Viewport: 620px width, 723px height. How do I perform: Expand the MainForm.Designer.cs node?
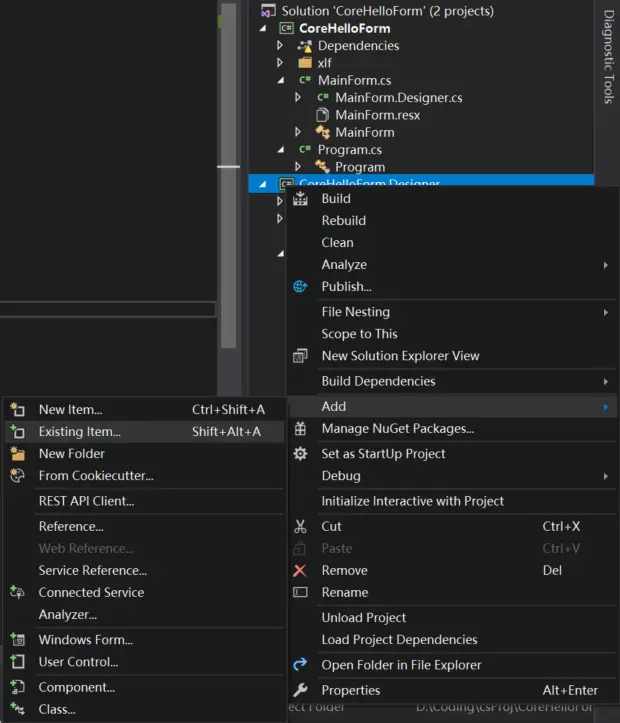click(297, 97)
